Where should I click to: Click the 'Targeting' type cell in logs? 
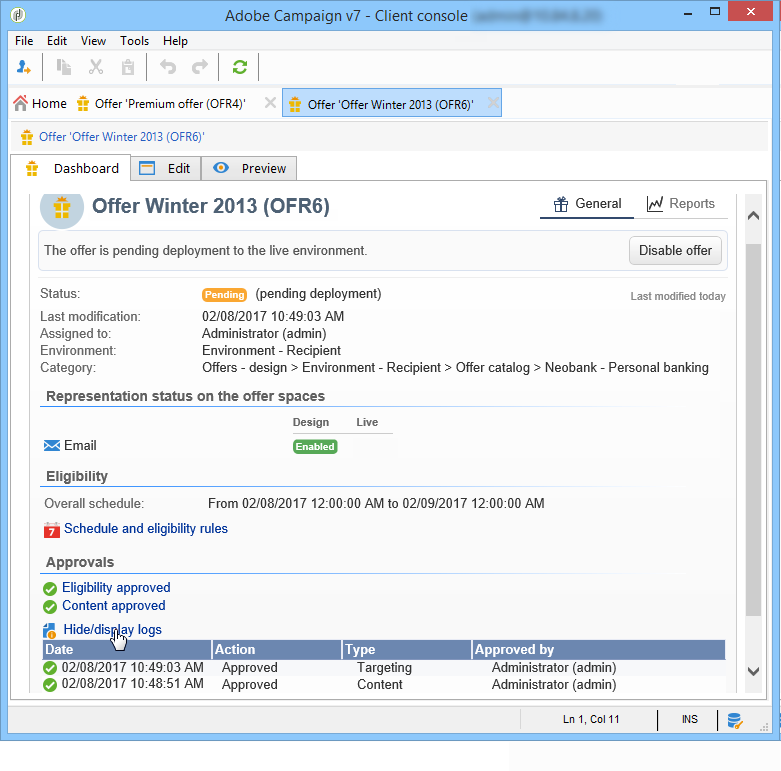coord(384,667)
